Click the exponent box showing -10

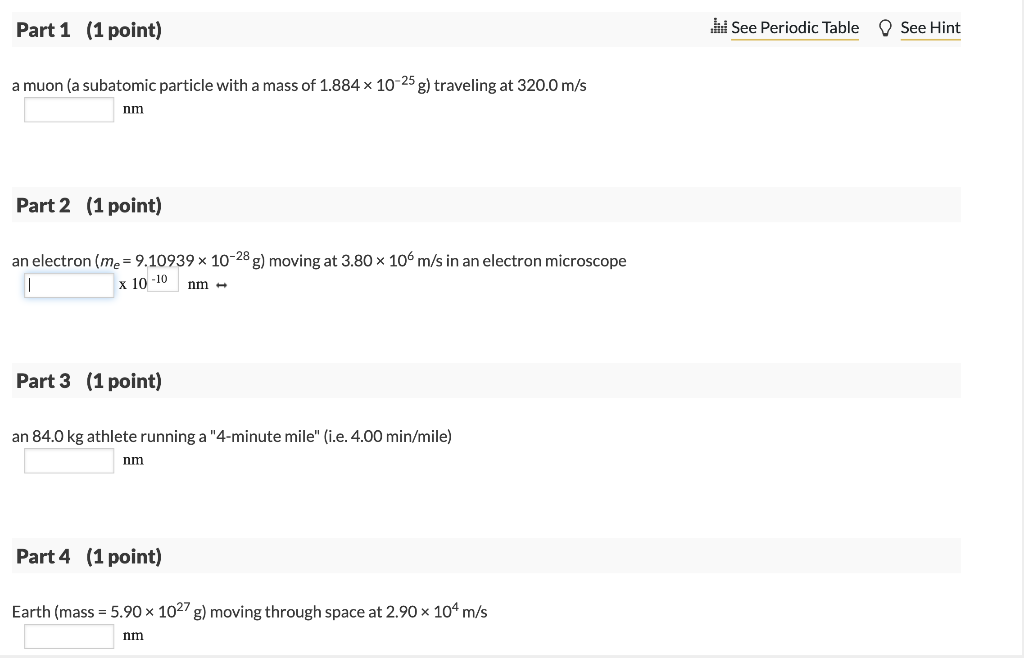(162, 278)
